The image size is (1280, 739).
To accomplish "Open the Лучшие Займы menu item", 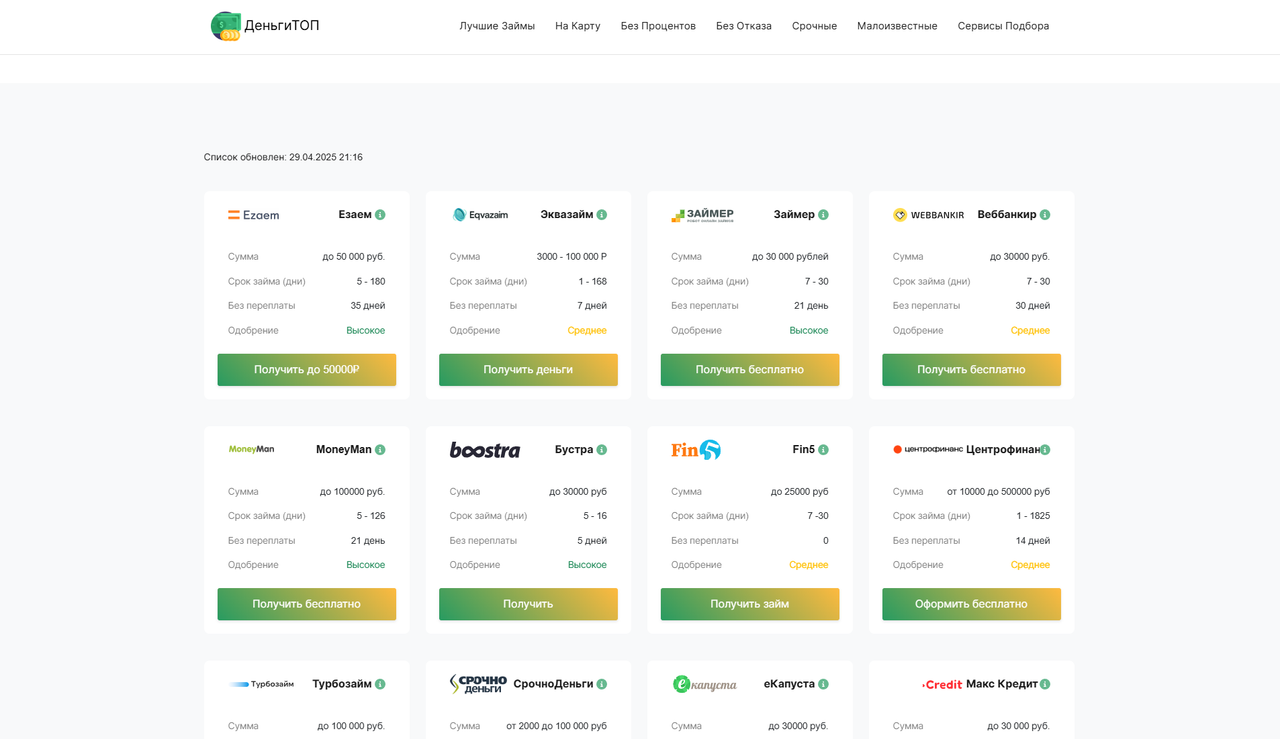I will coord(497,26).
